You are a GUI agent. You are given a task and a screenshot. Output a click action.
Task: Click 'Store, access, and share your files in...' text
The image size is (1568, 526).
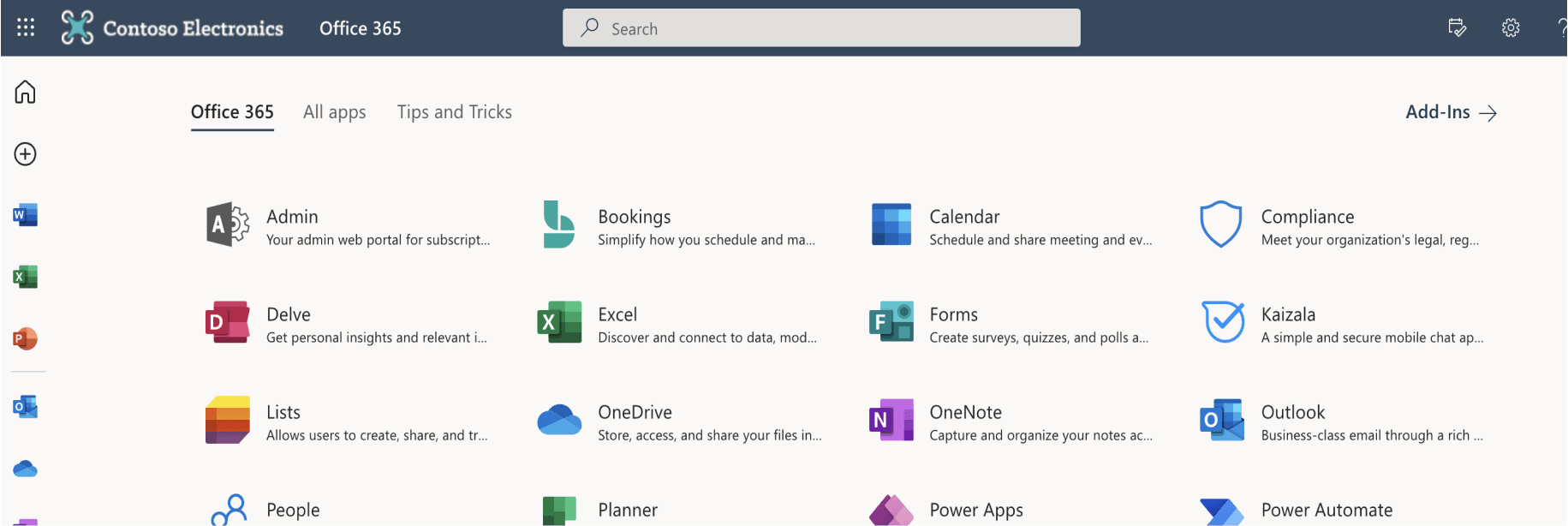[x=710, y=435]
